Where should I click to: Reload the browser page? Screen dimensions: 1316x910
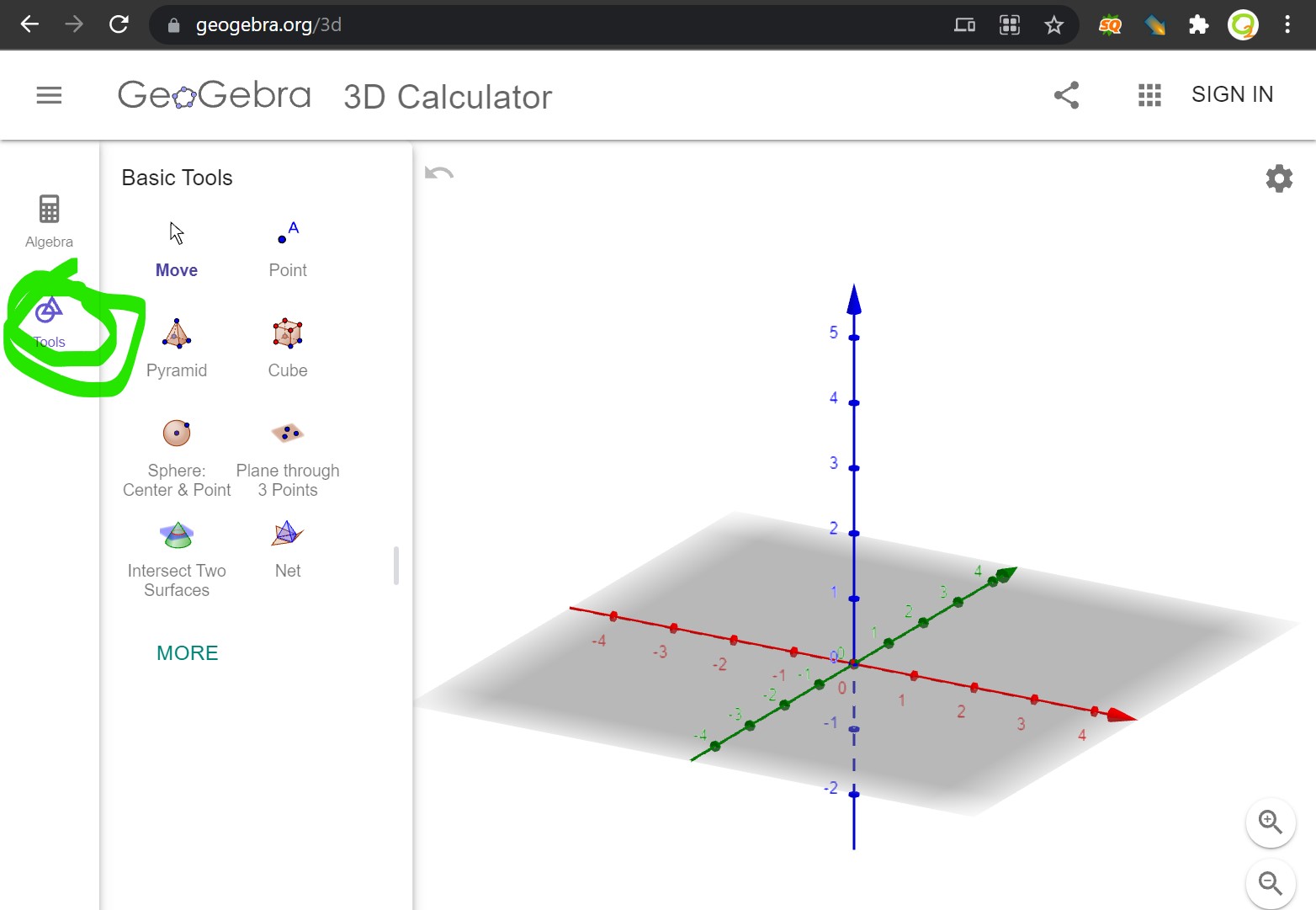click(119, 24)
